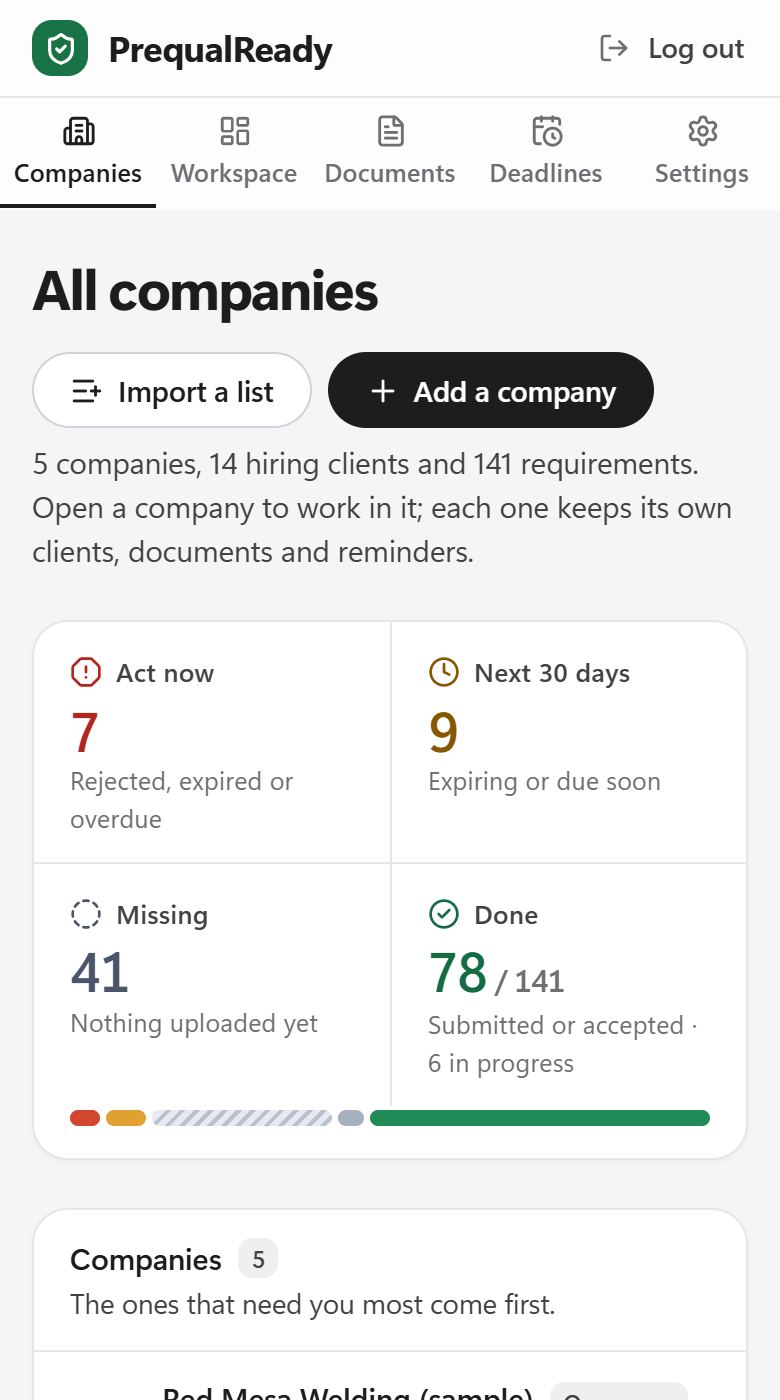The image size is (780, 1400).
Task: Click the Log out arrow icon
Action: 613,48
